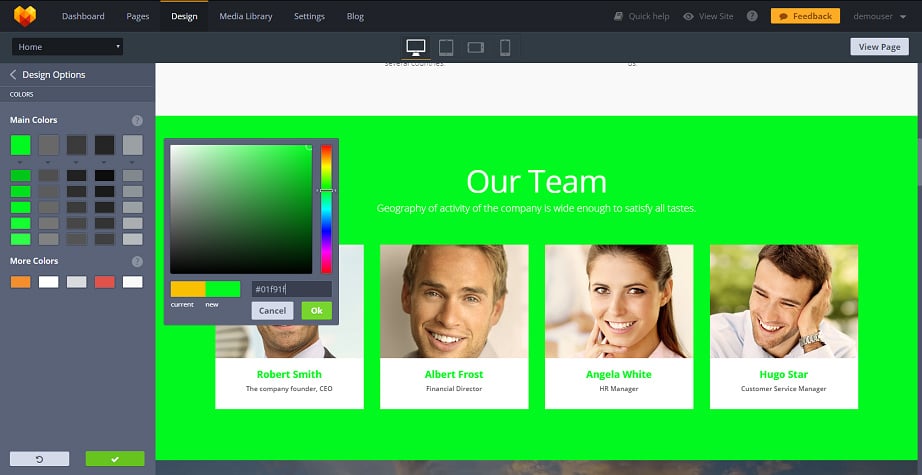Click the Our Team heading
Screen dimensions: 922x475
536,182
